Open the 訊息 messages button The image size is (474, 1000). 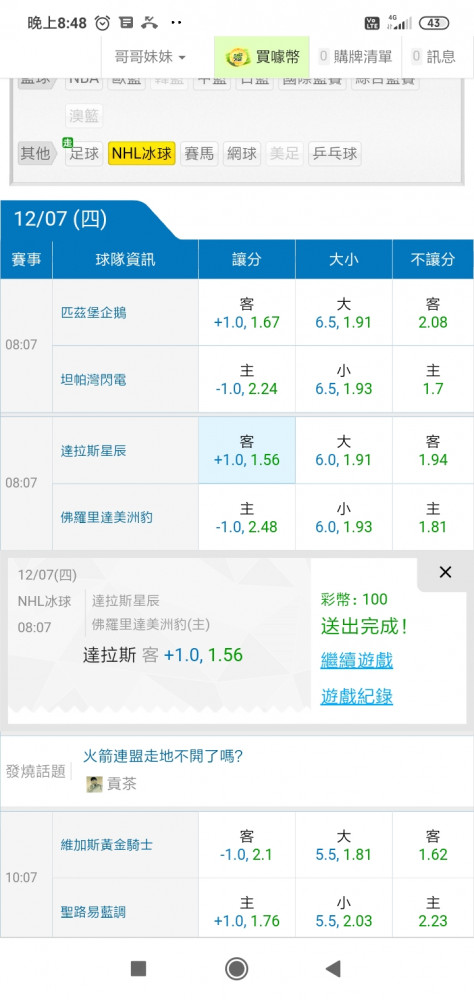[434, 57]
